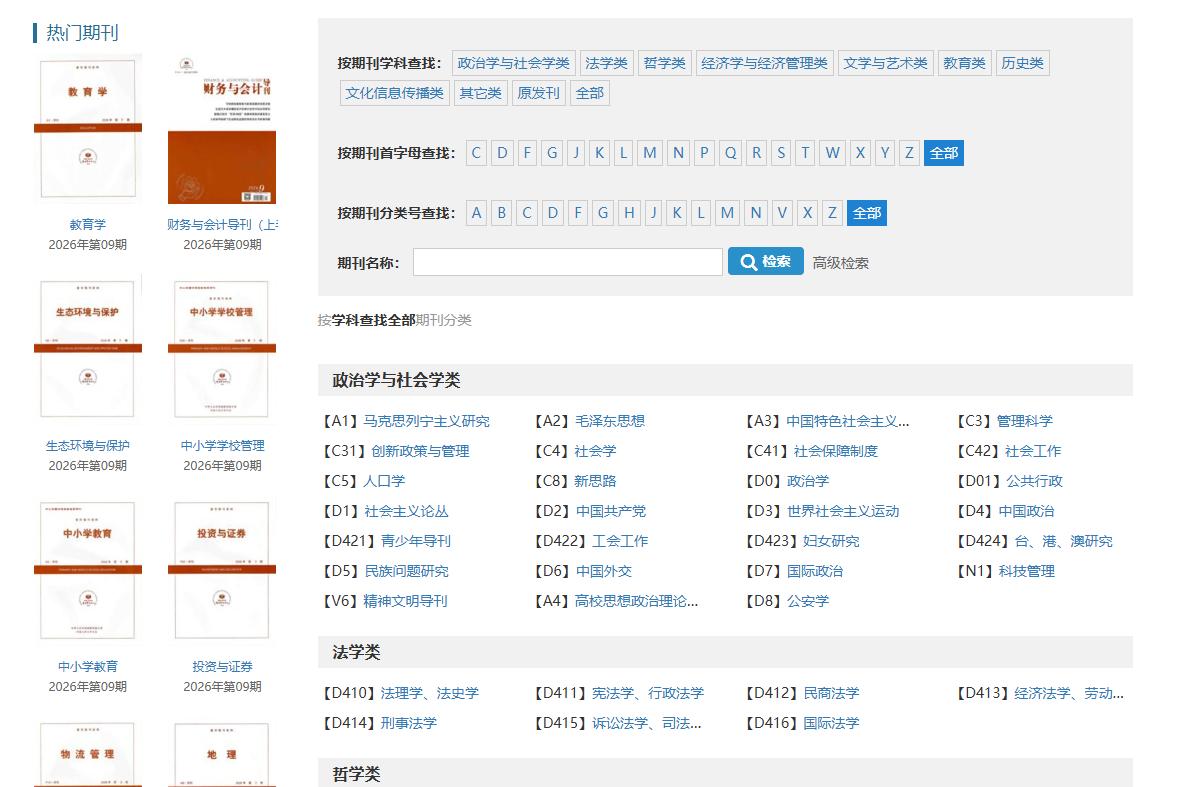Select letter V in classification filter
The width and height of the screenshot is (1202, 787).
782,213
